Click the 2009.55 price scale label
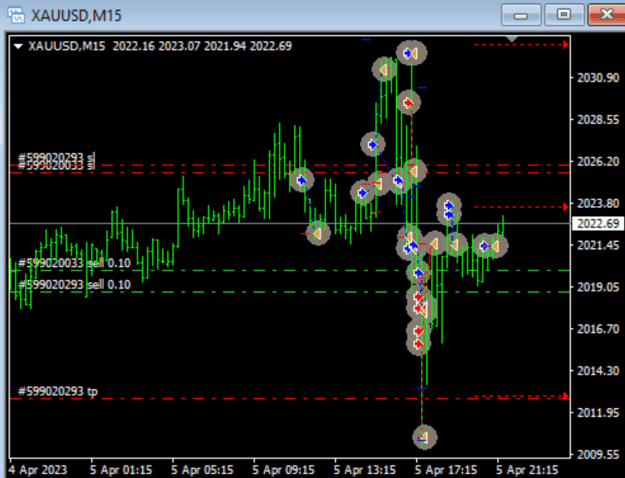The height and width of the screenshot is (478, 625). click(x=598, y=454)
